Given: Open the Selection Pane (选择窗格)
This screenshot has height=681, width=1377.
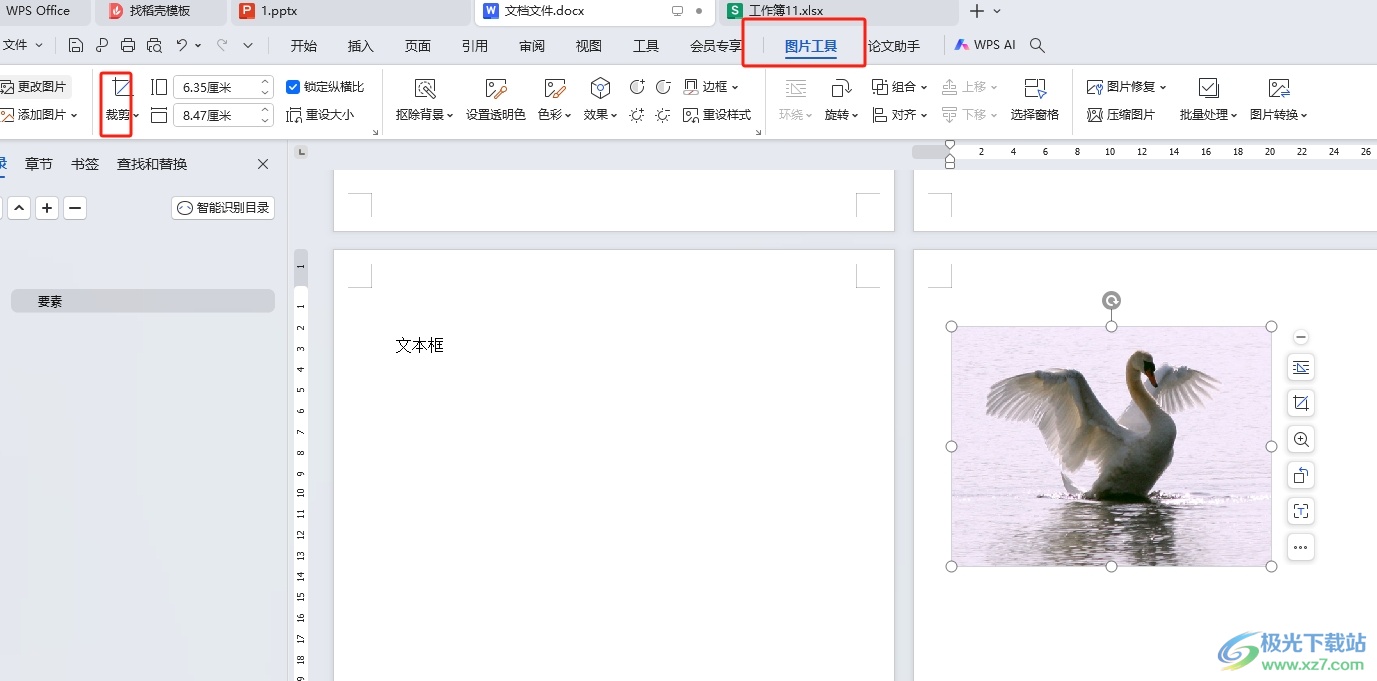Looking at the screenshot, I should (x=1035, y=100).
